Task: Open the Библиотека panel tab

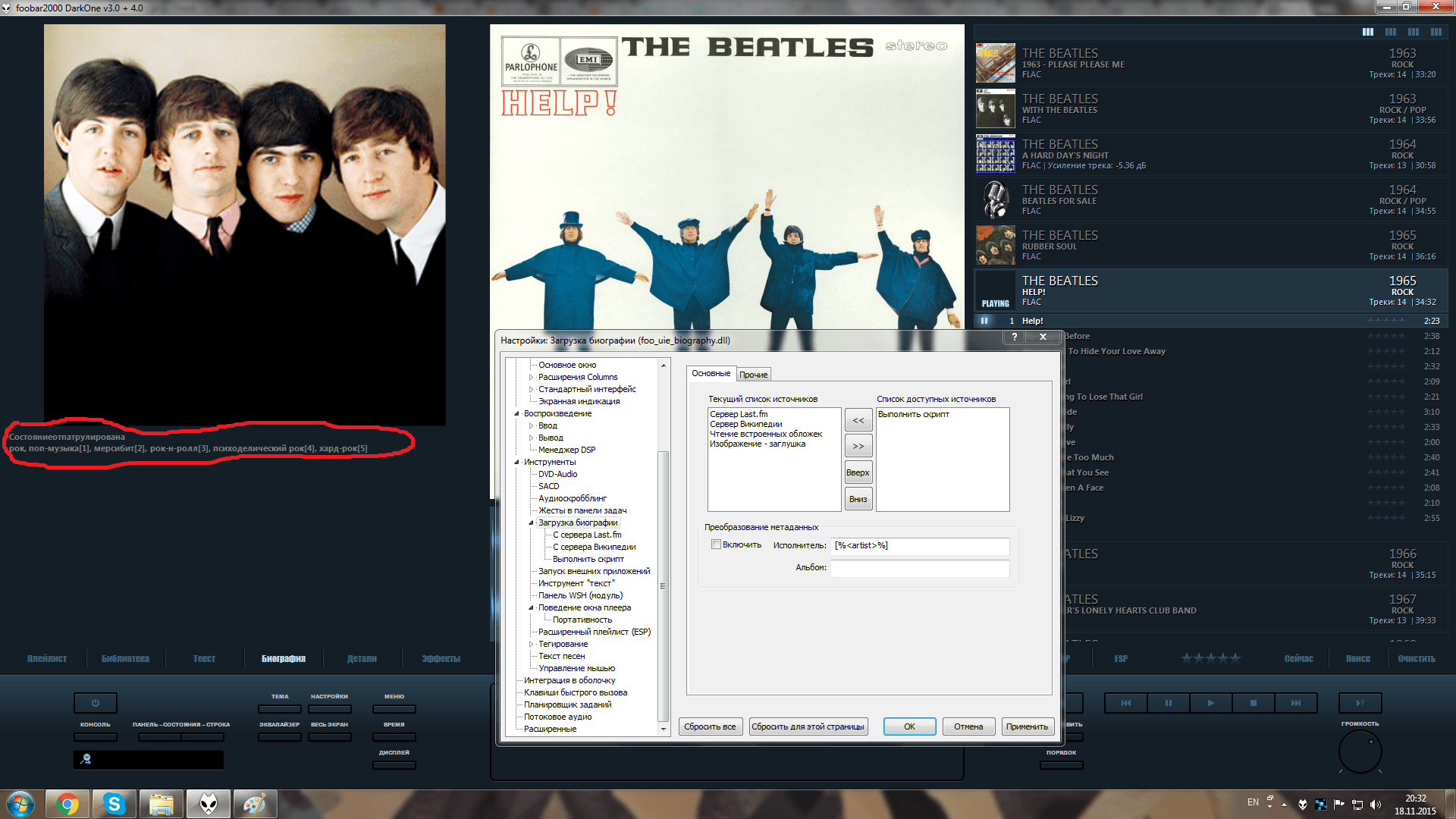Action: coord(125,658)
